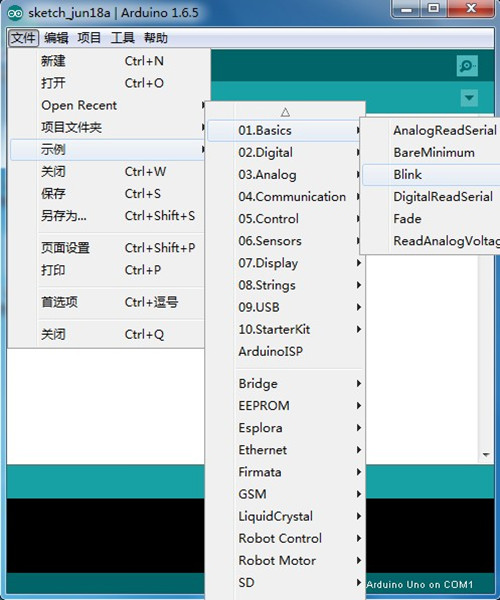Open the Esplora library examples
Screen dimensions: 500x600
point(285,428)
